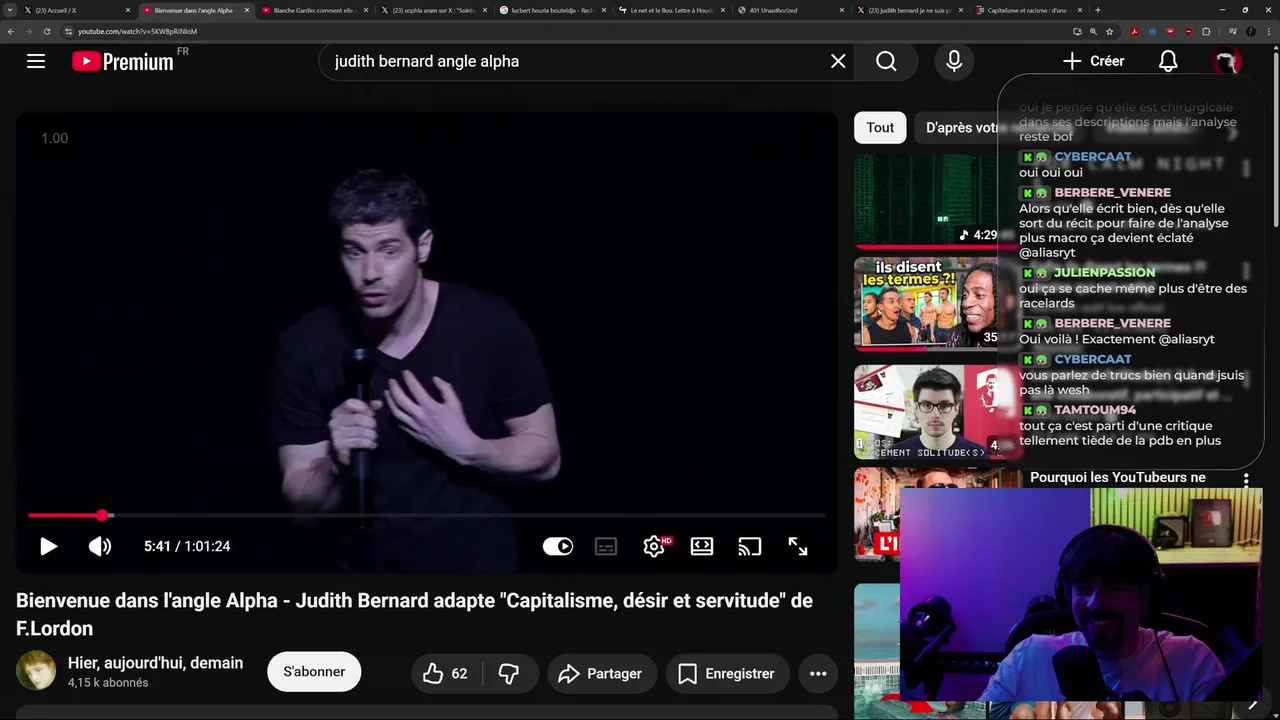Viewport: 1280px width, 720px height.
Task: Switch to theater mode
Action: (x=702, y=546)
